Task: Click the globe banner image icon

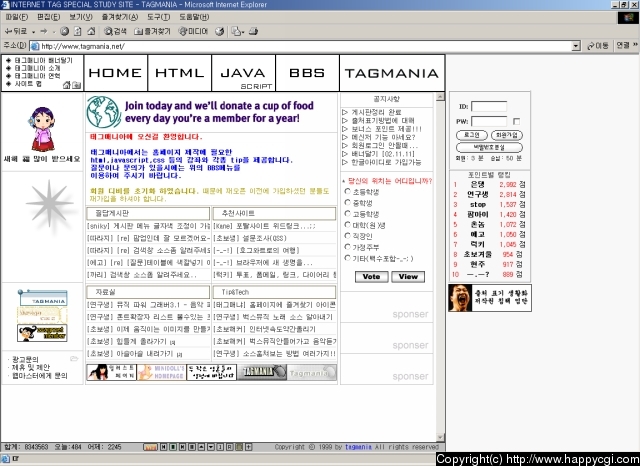Action: point(104,112)
